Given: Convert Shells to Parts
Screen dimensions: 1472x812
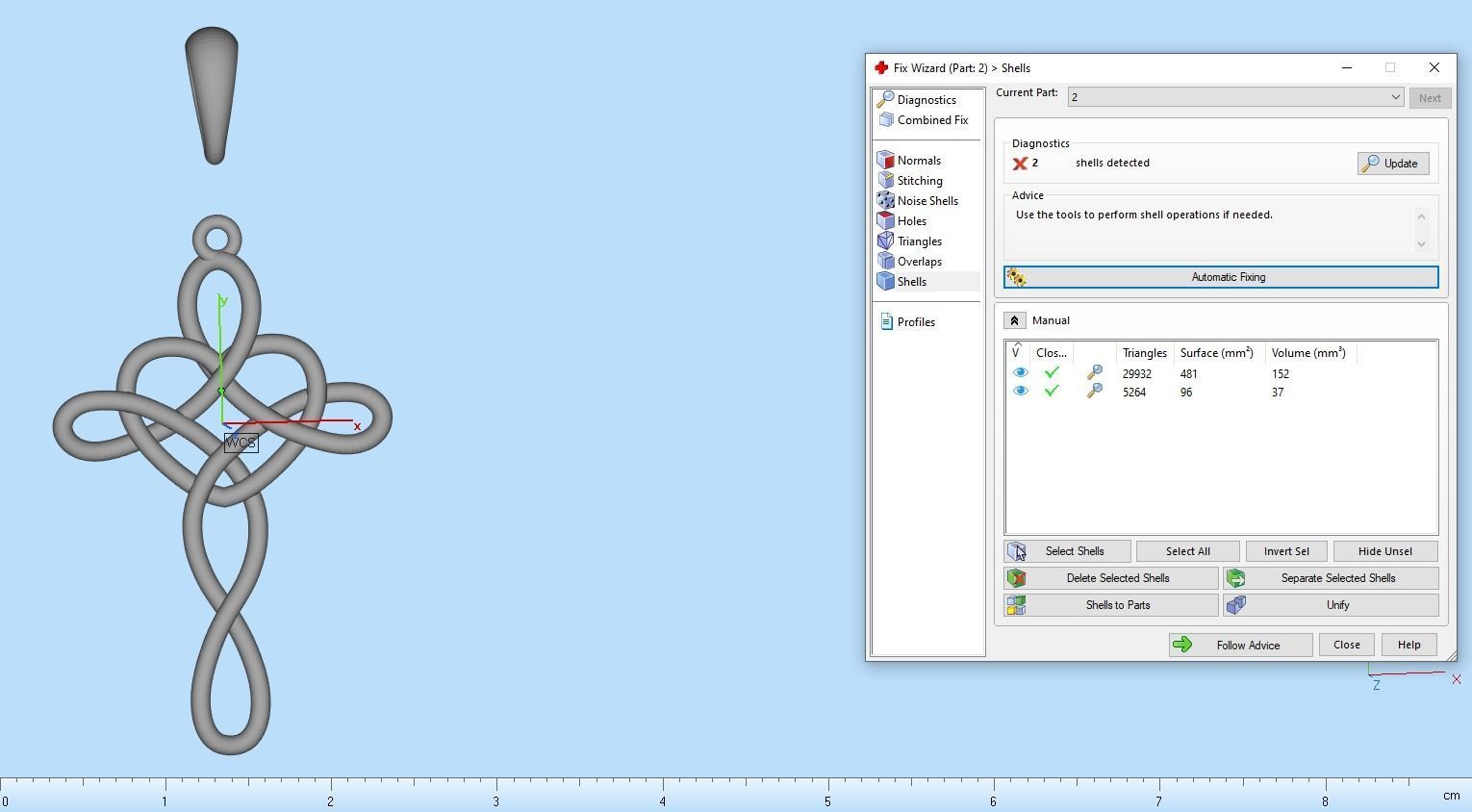Looking at the screenshot, I should [x=1111, y=605].
